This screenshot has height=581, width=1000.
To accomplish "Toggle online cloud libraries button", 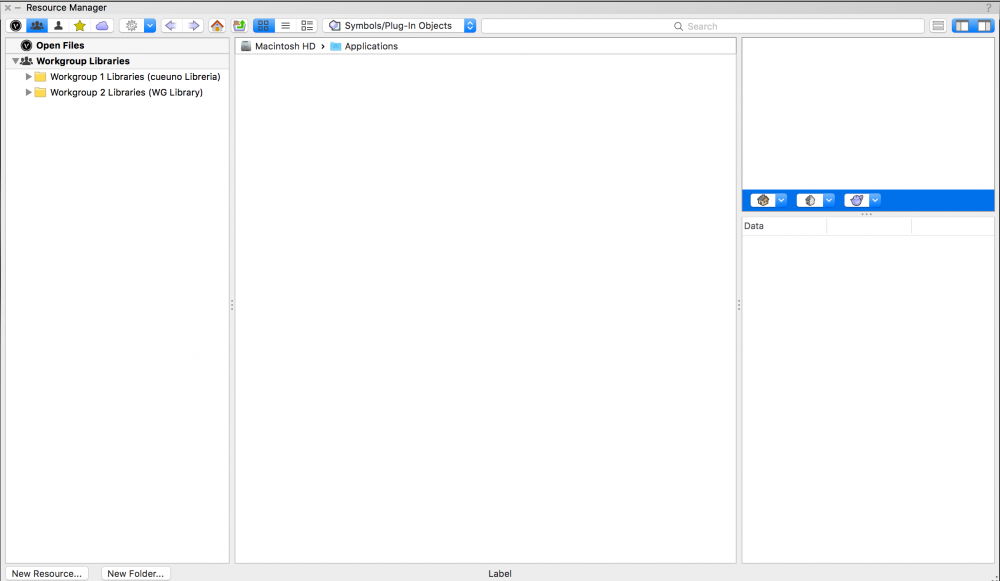I will click(102, 26).
